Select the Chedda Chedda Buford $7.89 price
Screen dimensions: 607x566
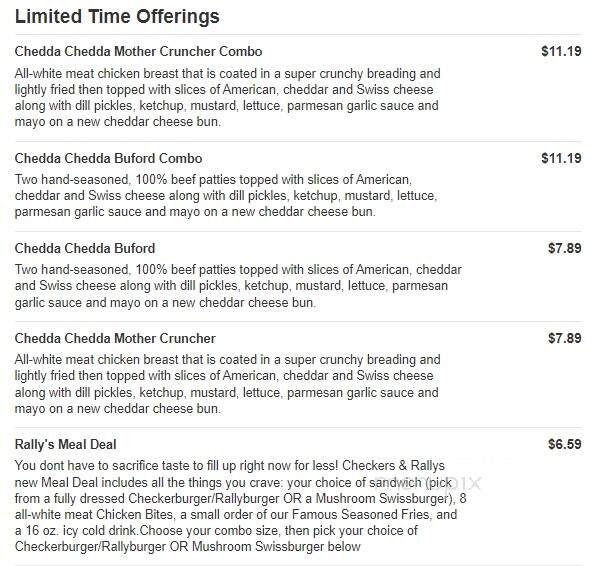pyautogui.click(x=564, y=248)
